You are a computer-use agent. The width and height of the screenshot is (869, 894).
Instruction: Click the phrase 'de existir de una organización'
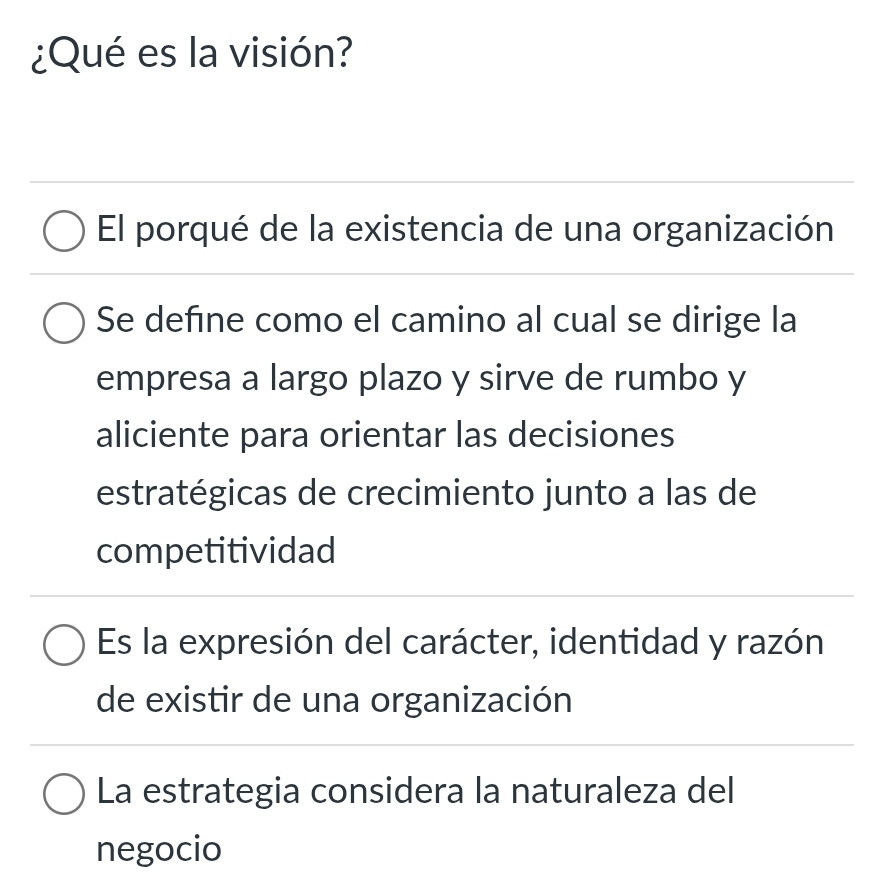click(334, 700)
